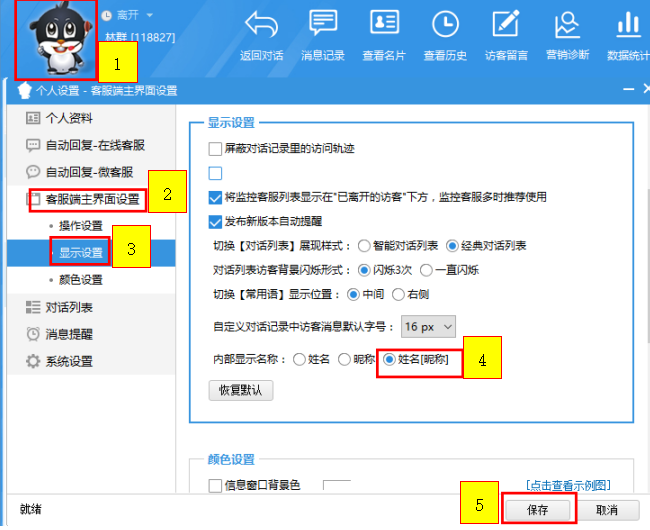
Task: Open 访客留言 visitor message icon
Action: click(506, 26)
